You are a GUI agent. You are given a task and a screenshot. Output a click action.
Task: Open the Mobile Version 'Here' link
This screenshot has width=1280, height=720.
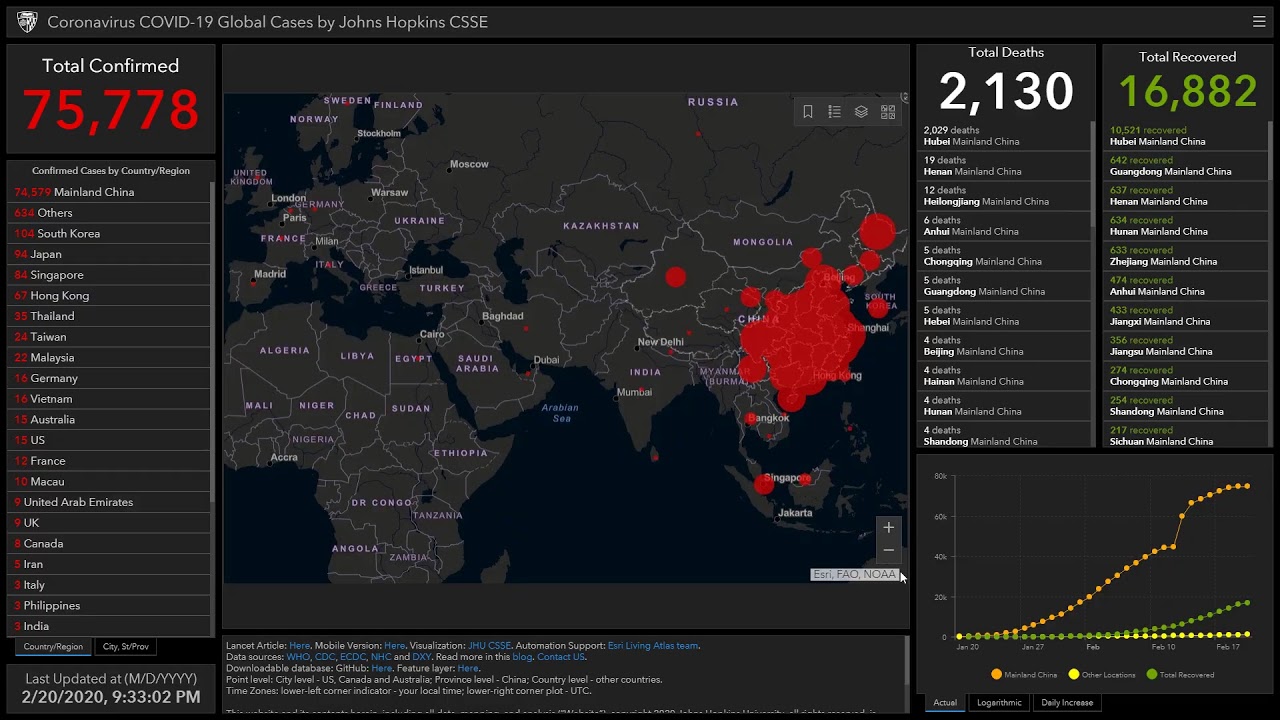(x=395, y=646)
